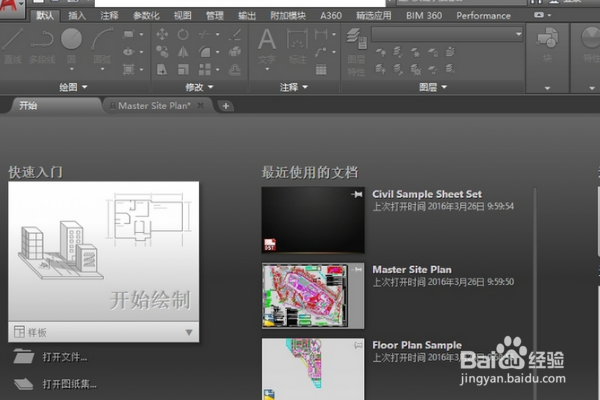Open Layer Properties (图层特性)
Screen dimensions: 600x400
pos(357,52)
